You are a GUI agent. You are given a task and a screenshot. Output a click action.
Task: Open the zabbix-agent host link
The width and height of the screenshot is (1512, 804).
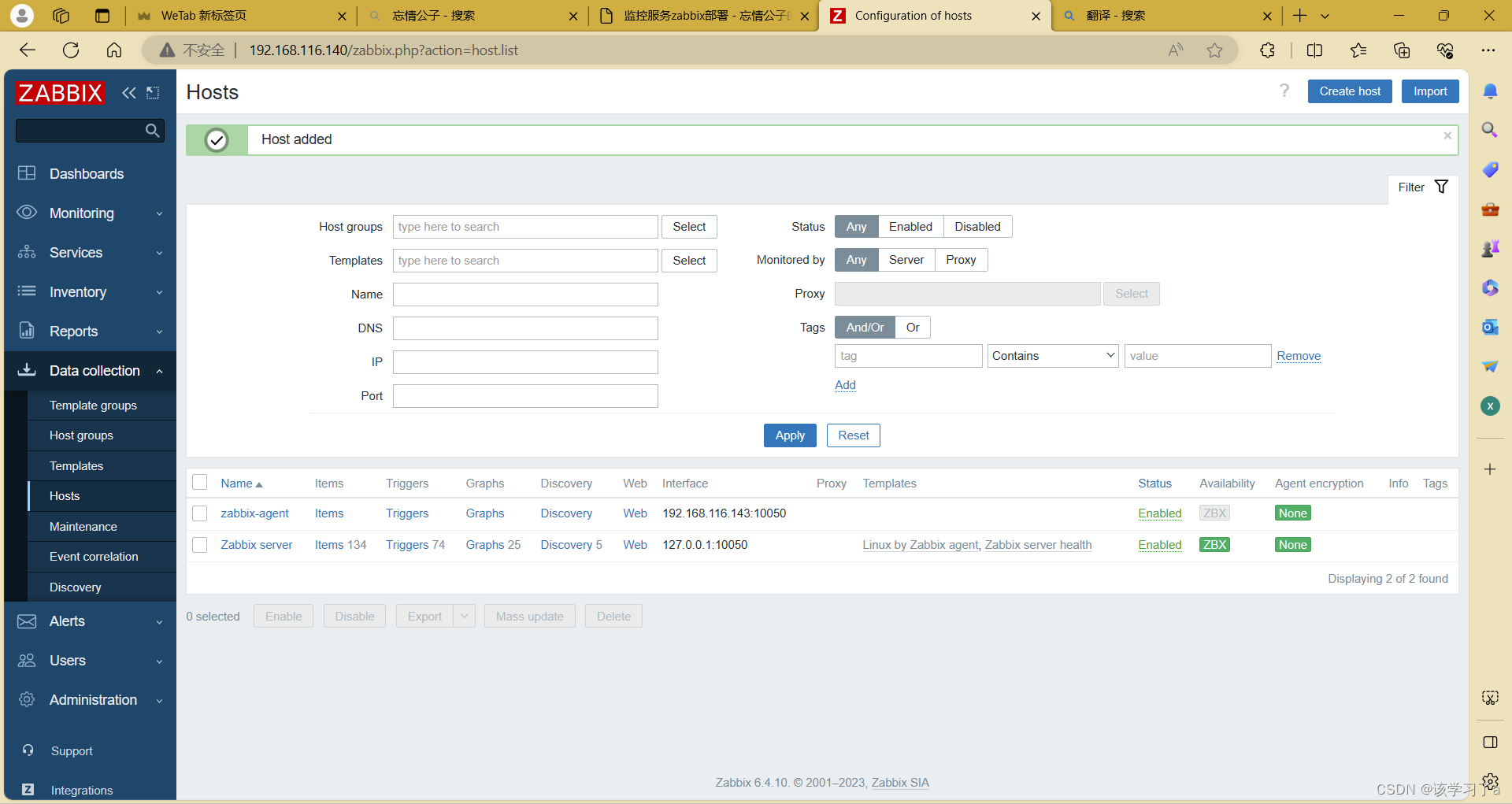click(x=254, y=513)
